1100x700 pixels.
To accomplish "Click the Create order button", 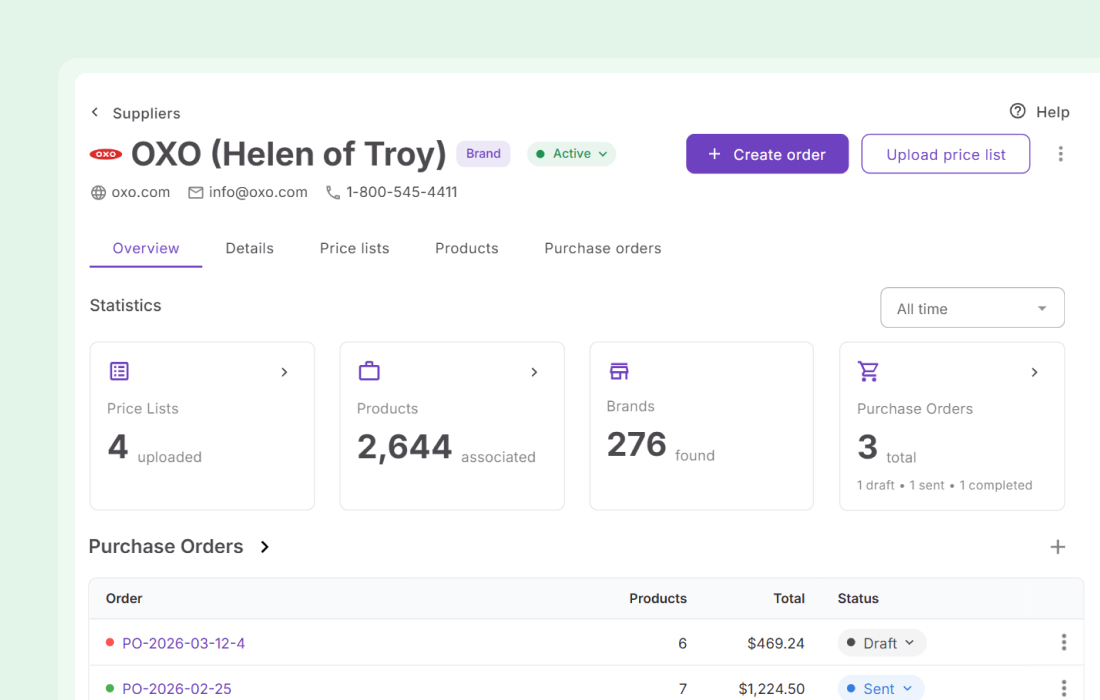I will coord(767,153).
